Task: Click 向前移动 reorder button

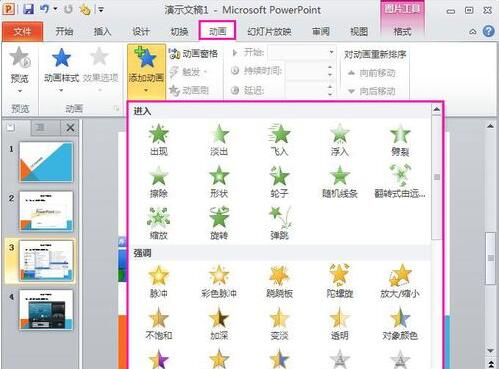Action: click(x=371, y=73)
